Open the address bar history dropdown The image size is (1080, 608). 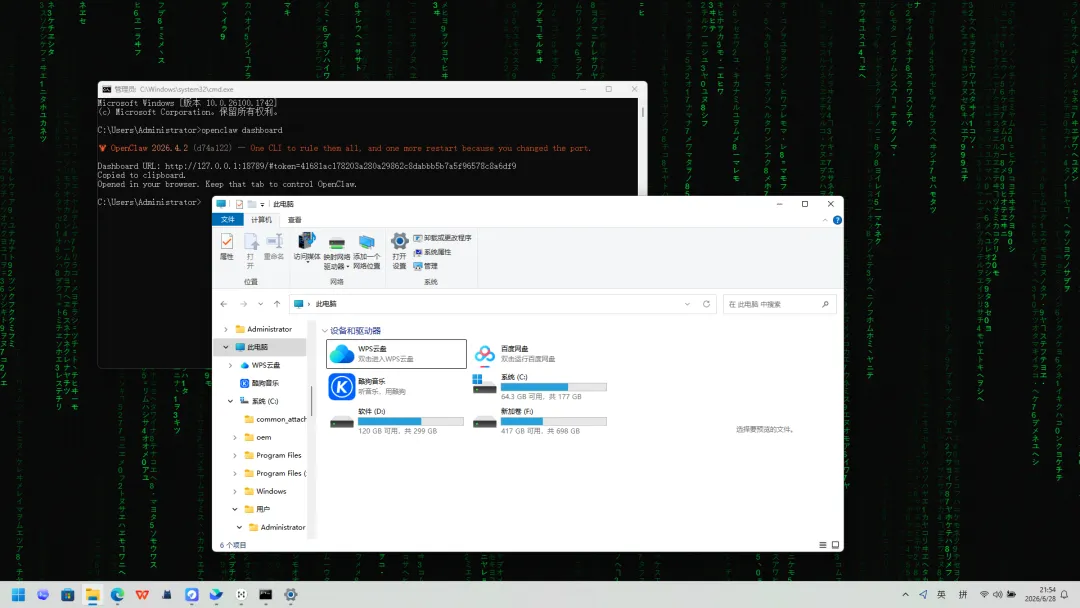[x=687, y=304]
